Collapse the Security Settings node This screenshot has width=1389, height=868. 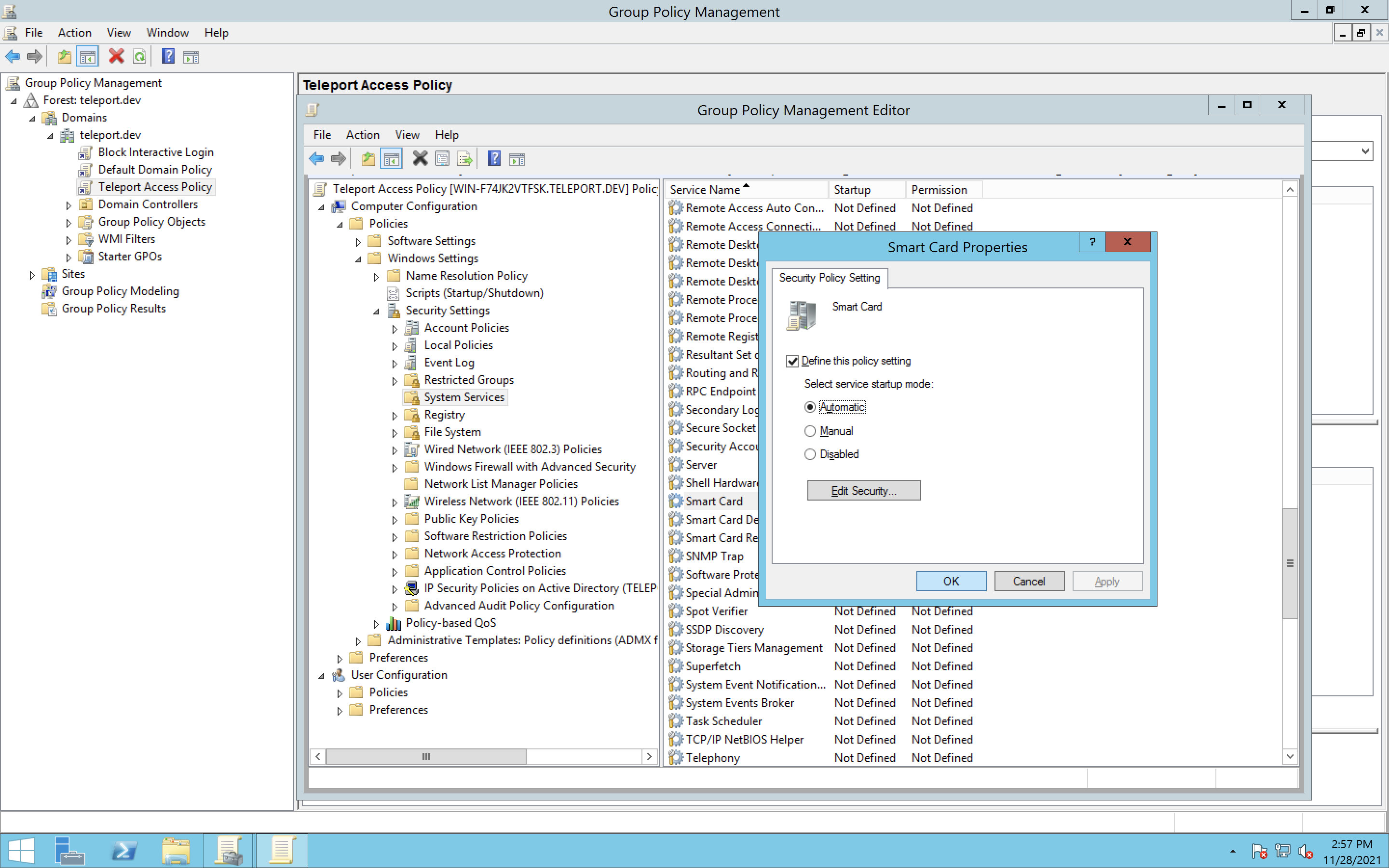point(377,312)
